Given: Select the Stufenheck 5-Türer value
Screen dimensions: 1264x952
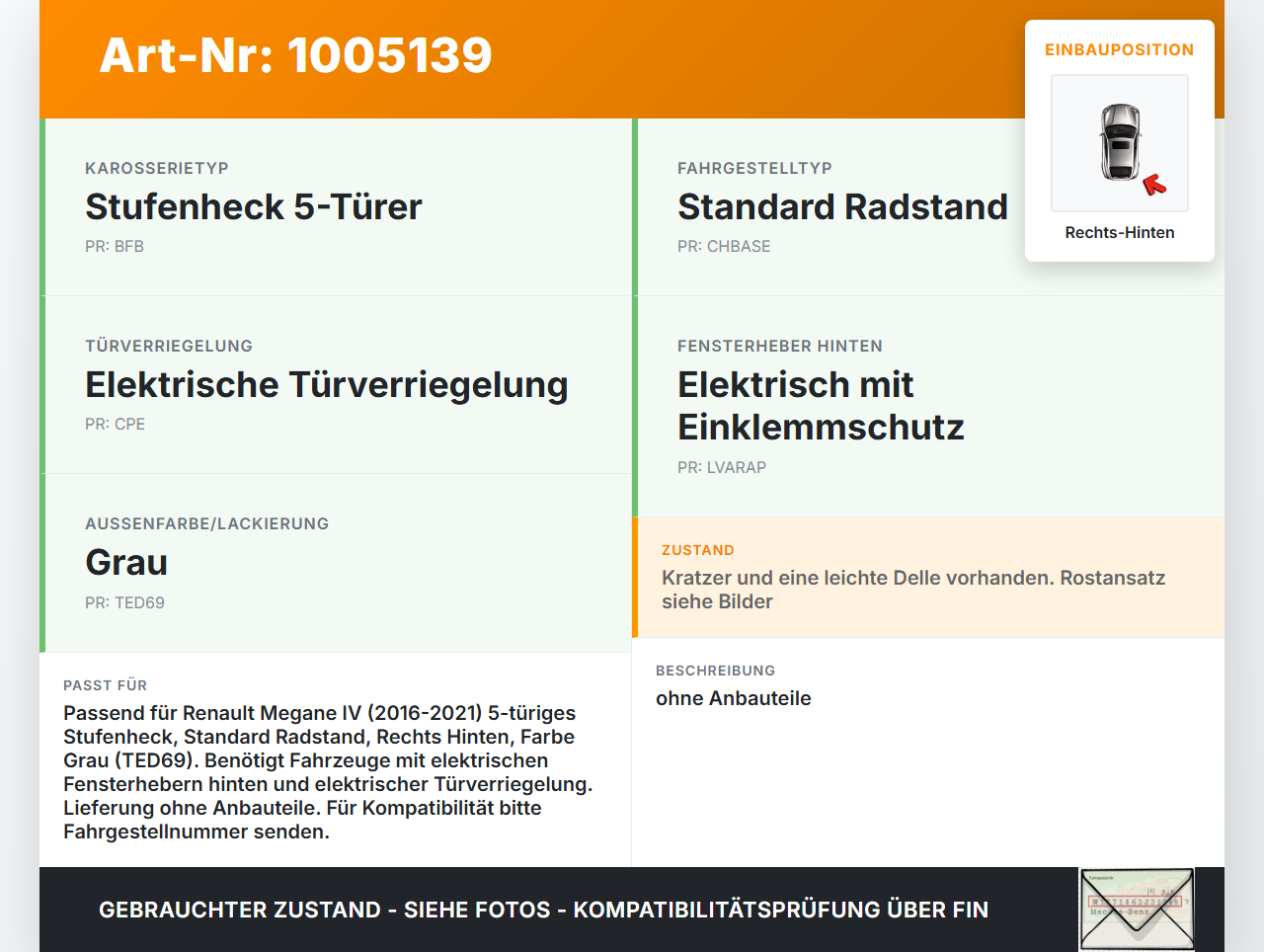Looking at the screenshot, I should (254, 206).
